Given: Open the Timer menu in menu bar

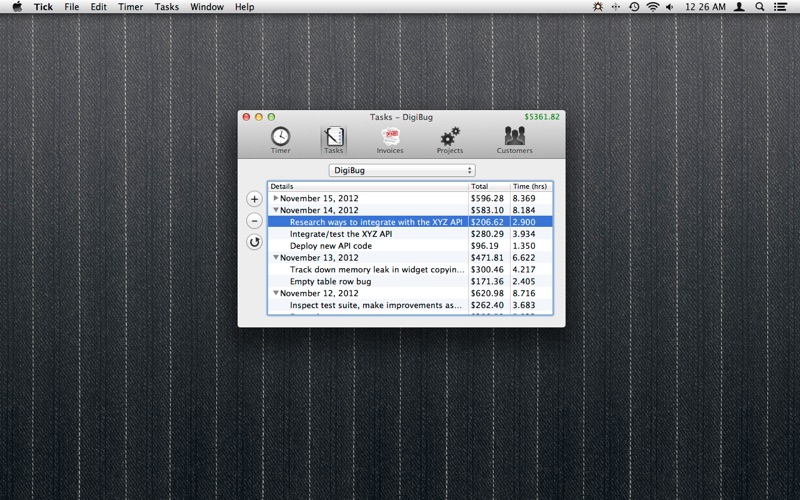Looking at the screenshot, I should [131, 7].
